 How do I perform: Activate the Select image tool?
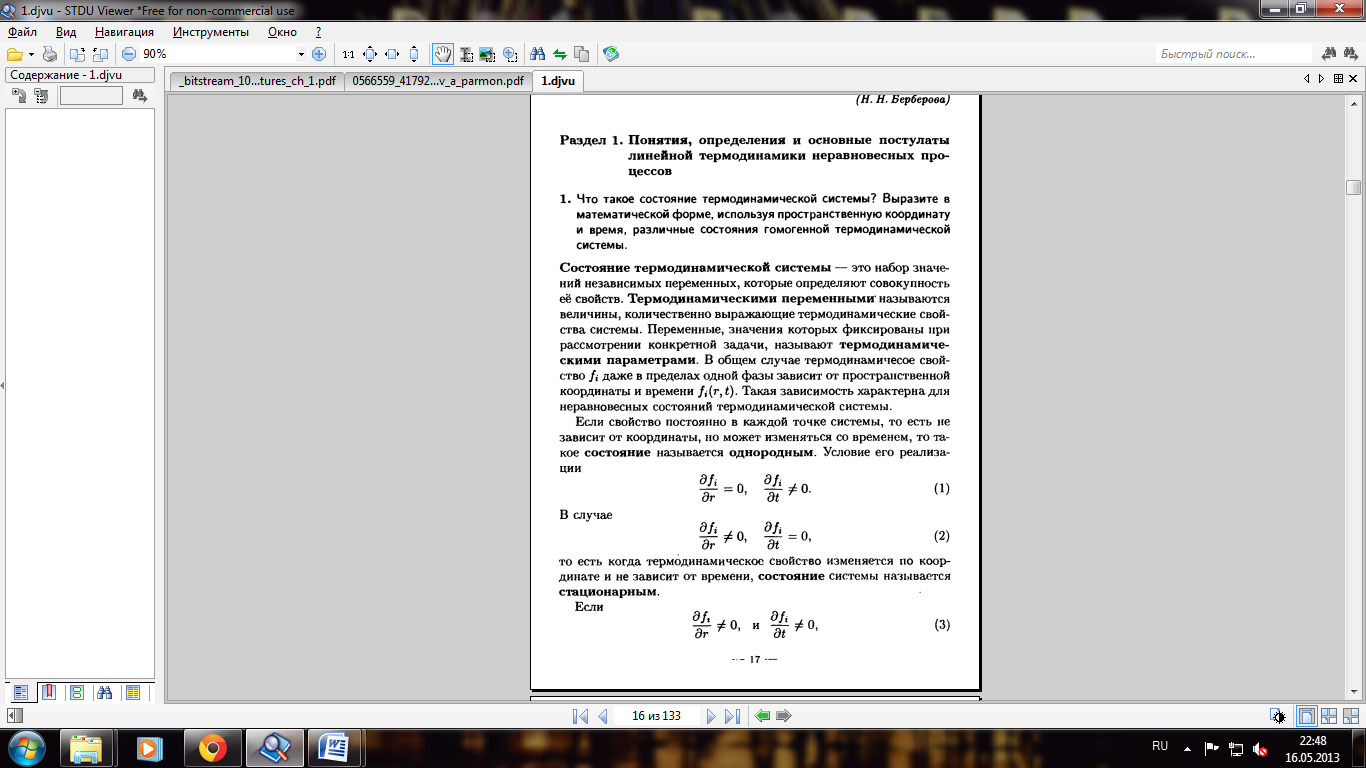pyautogui.click(x=487, y=54)
